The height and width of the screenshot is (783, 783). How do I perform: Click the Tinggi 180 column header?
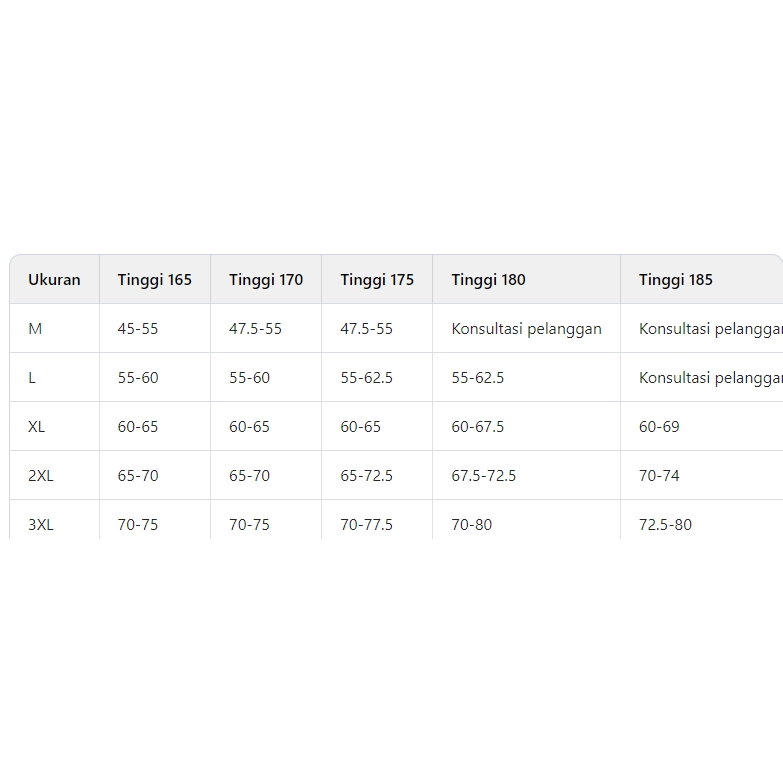click(x=488, y=280)
